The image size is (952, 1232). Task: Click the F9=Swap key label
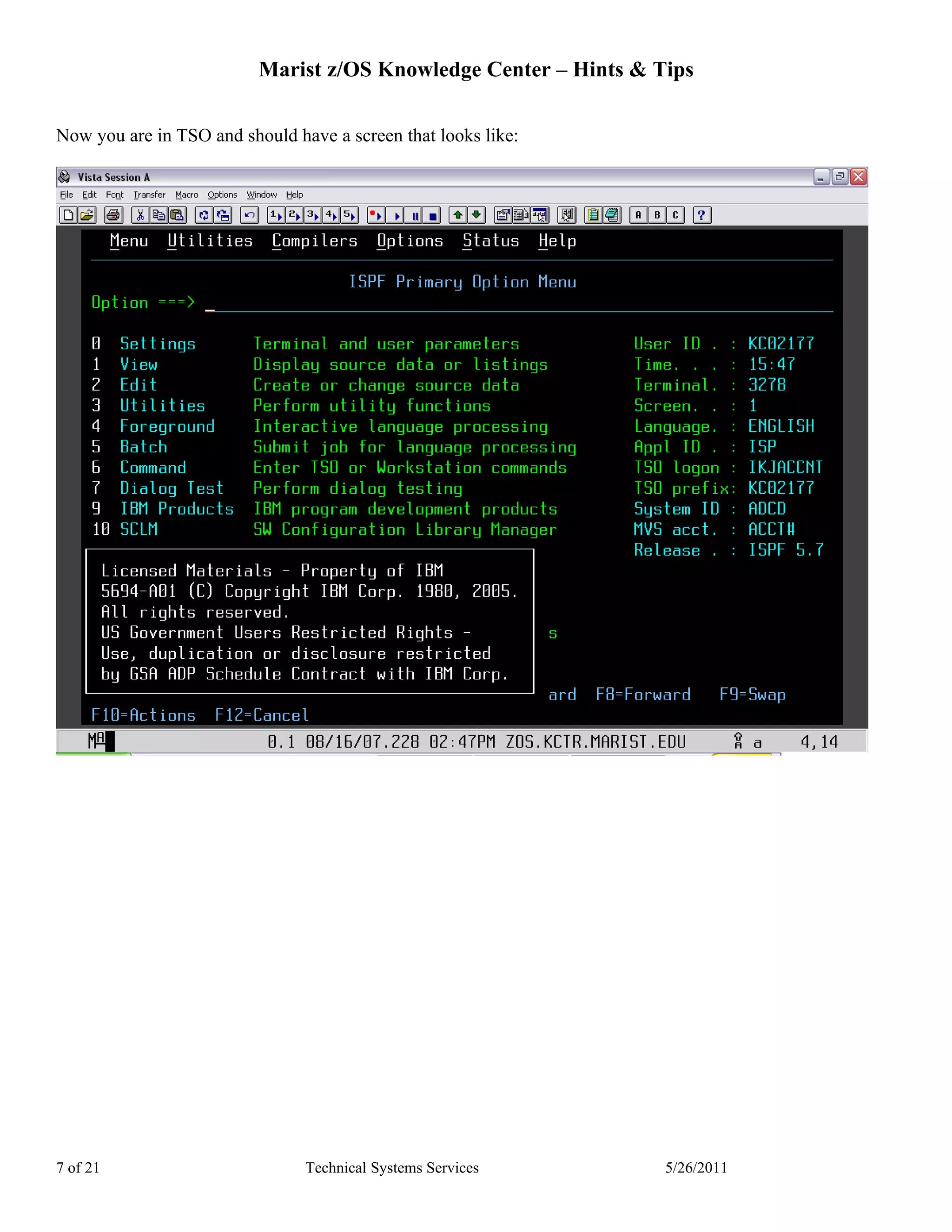[753, 695]
